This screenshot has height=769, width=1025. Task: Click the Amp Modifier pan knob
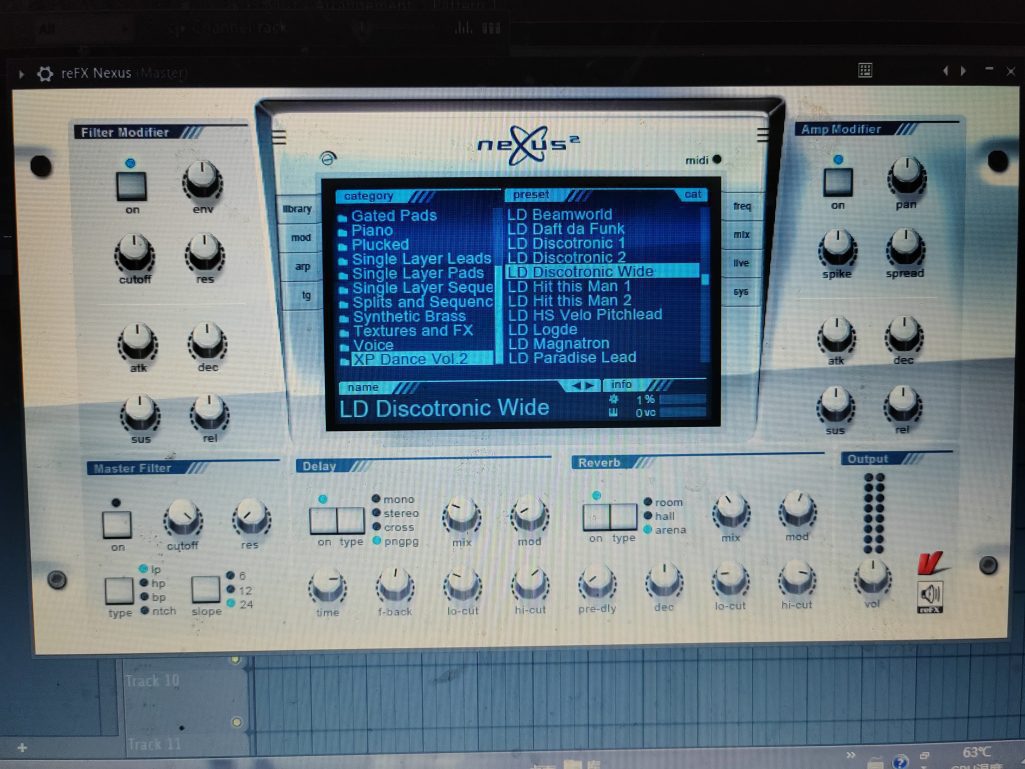[x=906, y=175]
